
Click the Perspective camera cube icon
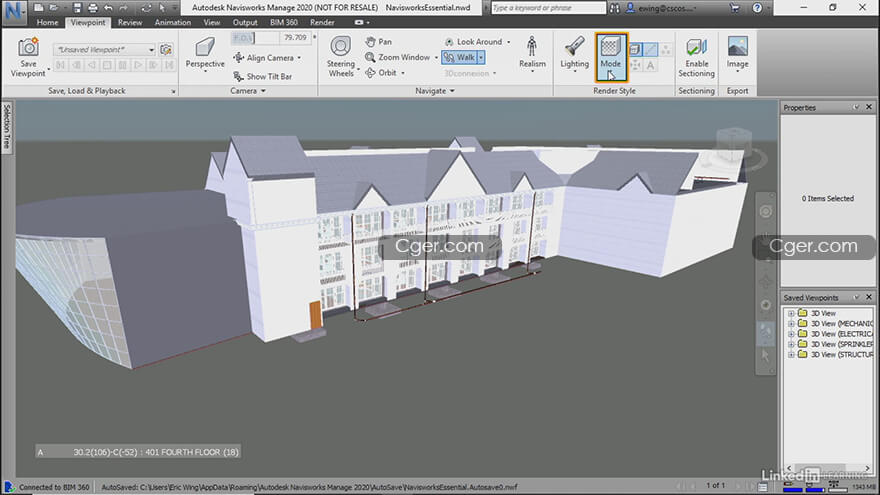tap(205, 47)
